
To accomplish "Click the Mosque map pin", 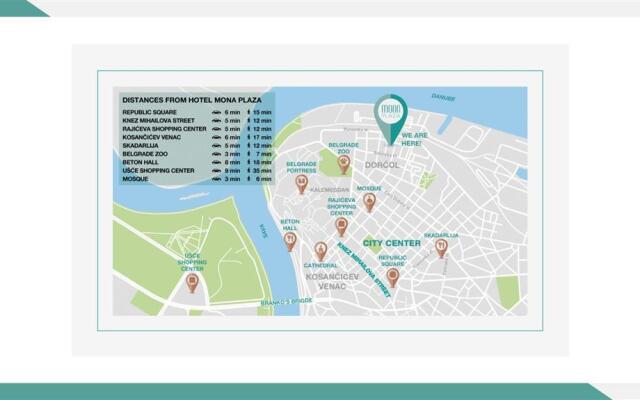I will point(369,202).
